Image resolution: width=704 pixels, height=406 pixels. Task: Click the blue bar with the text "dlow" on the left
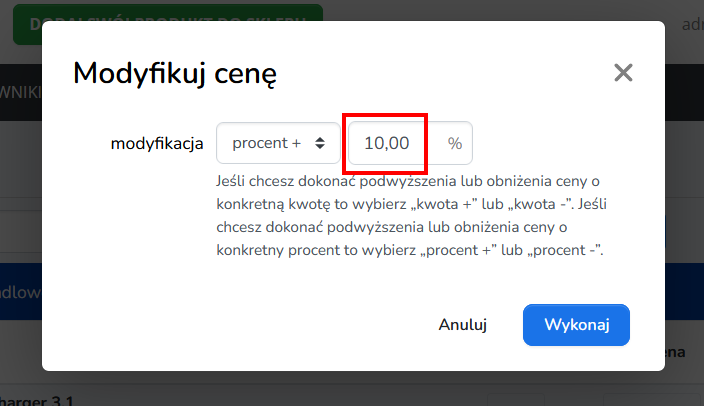[21, 292]
